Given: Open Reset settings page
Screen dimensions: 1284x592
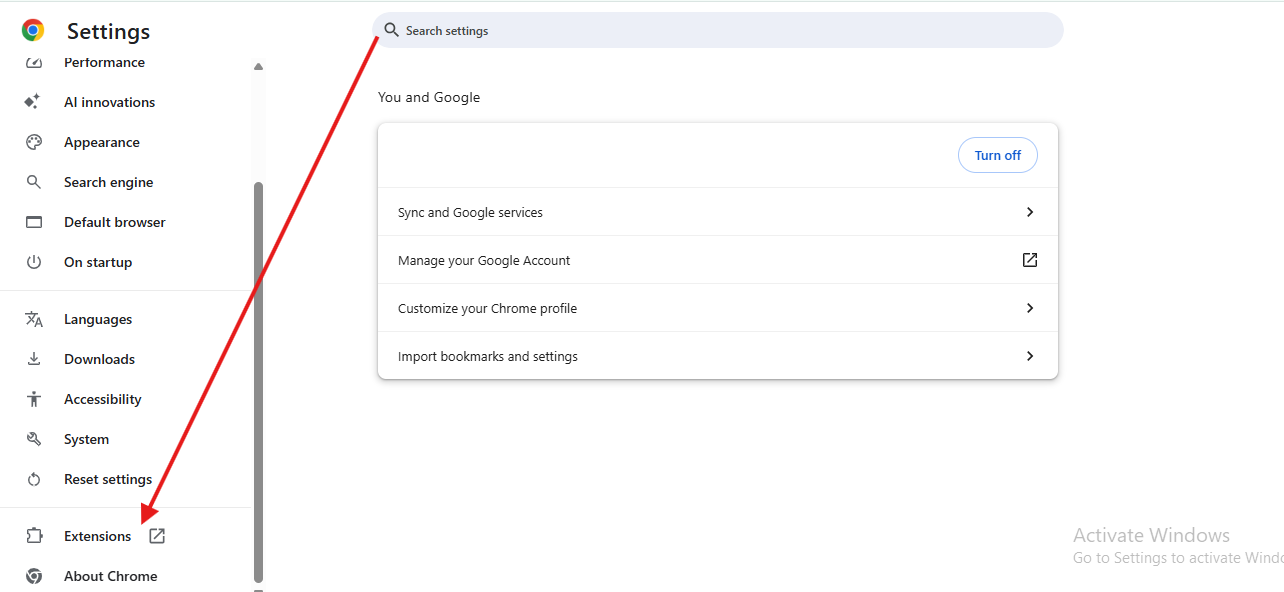Looking at the screenshot, I should [x=108, y=479].
